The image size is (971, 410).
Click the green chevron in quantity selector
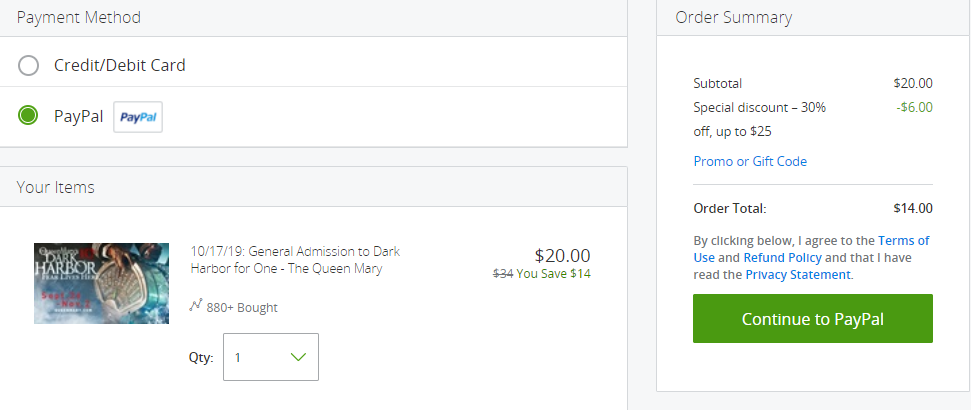(x=298, y=357)
